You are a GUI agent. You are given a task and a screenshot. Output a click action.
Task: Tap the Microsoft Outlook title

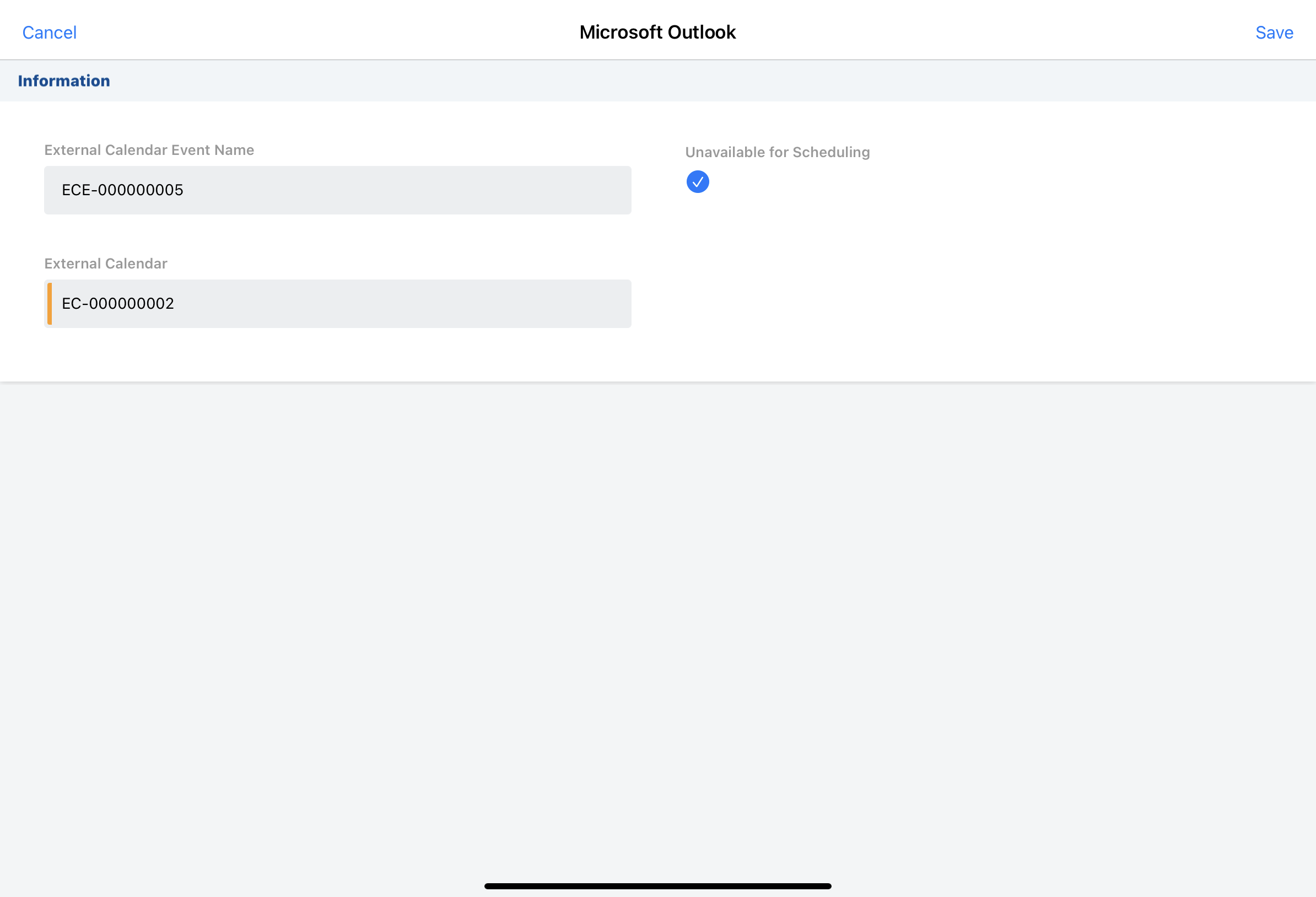(657, 33)
